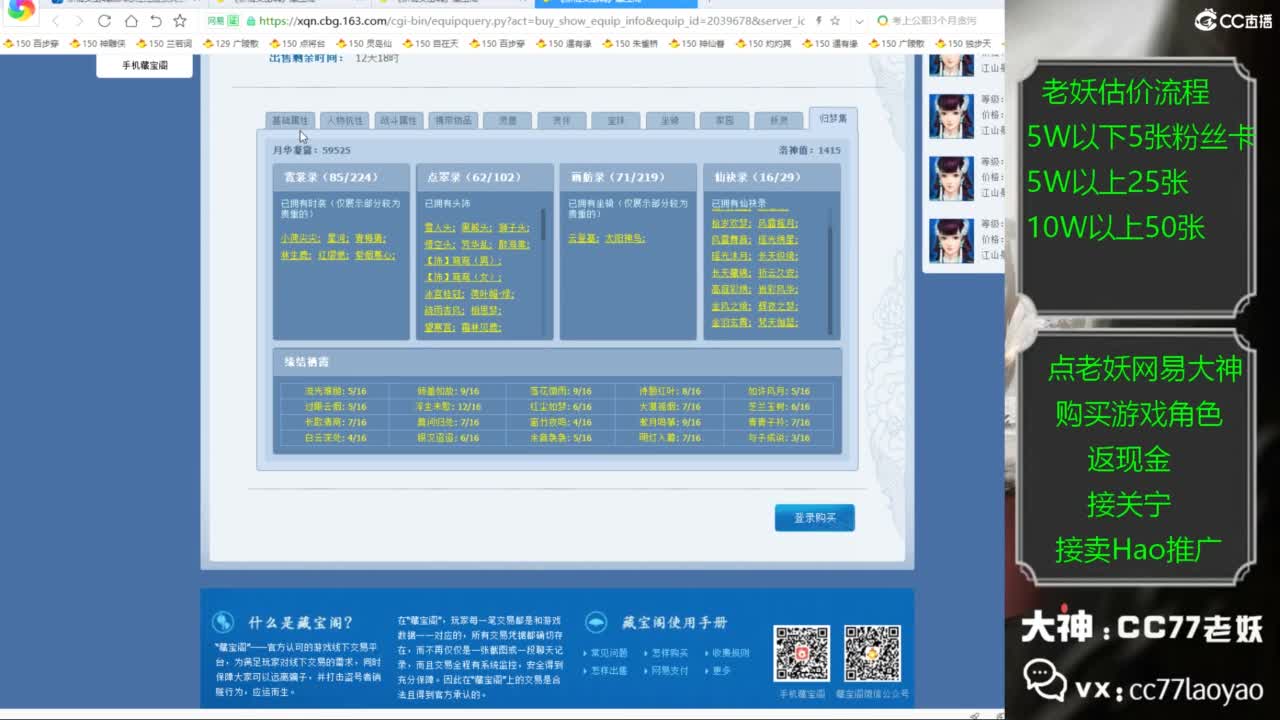Switch to the 基础属性 tab
The image size is (1280, 720).
(x=291, y=120)
